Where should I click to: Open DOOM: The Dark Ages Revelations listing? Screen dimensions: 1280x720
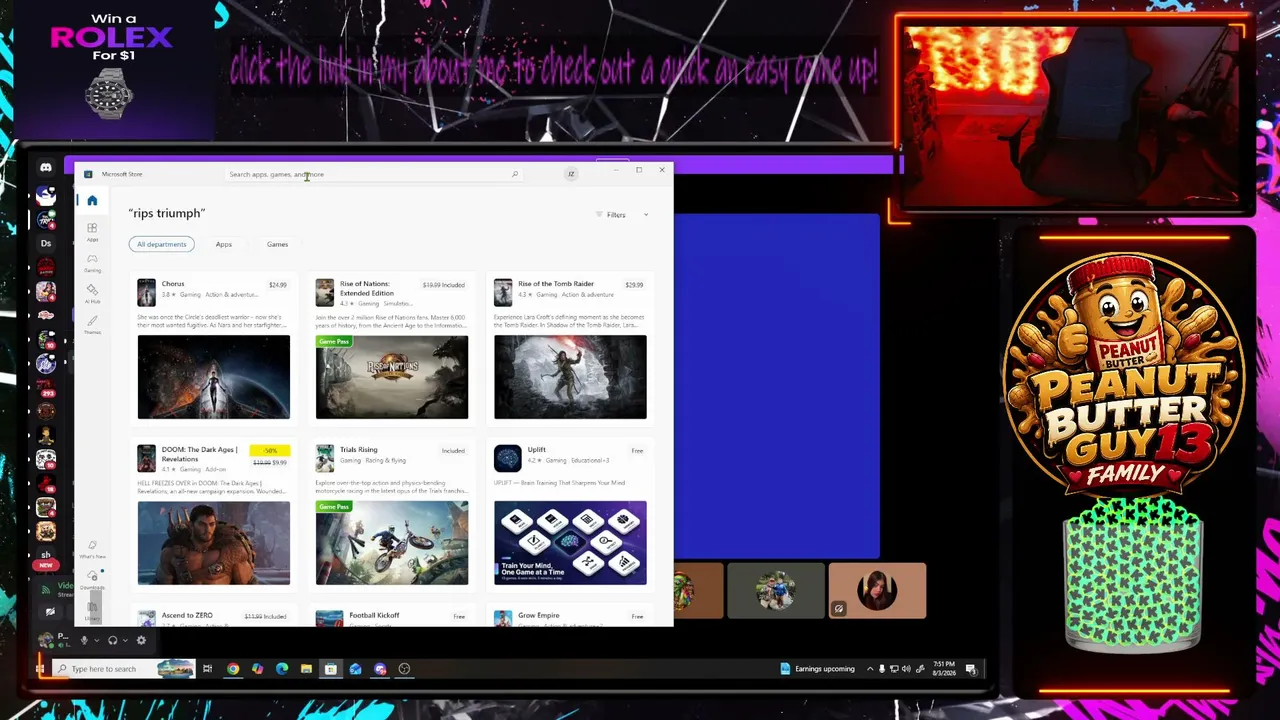pyautogui.click(x=199, y=454)
